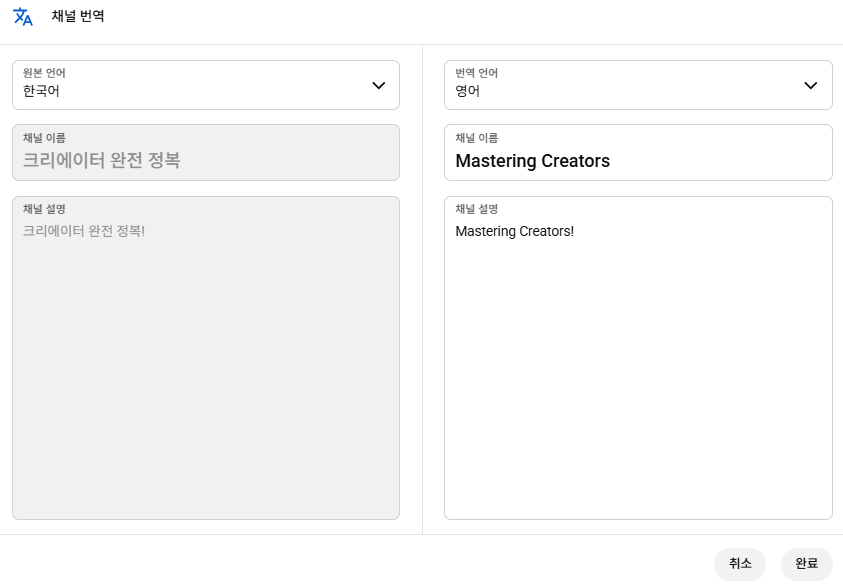Select the 한국어 source language value
The height and width of the screenshot is (587, 843).
click(42, 91)
